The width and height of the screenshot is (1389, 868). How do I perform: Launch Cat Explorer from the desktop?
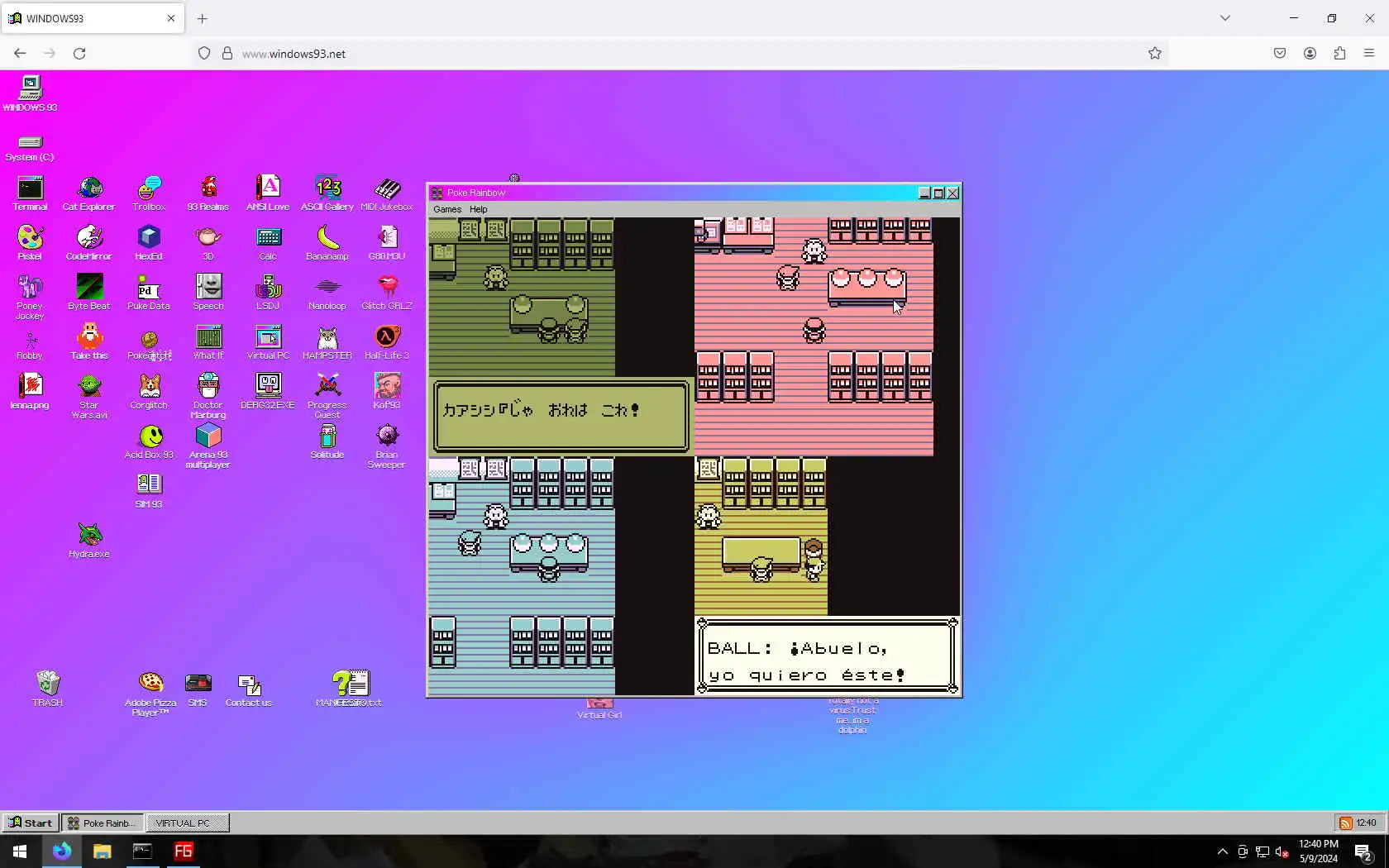coord(88,193)
